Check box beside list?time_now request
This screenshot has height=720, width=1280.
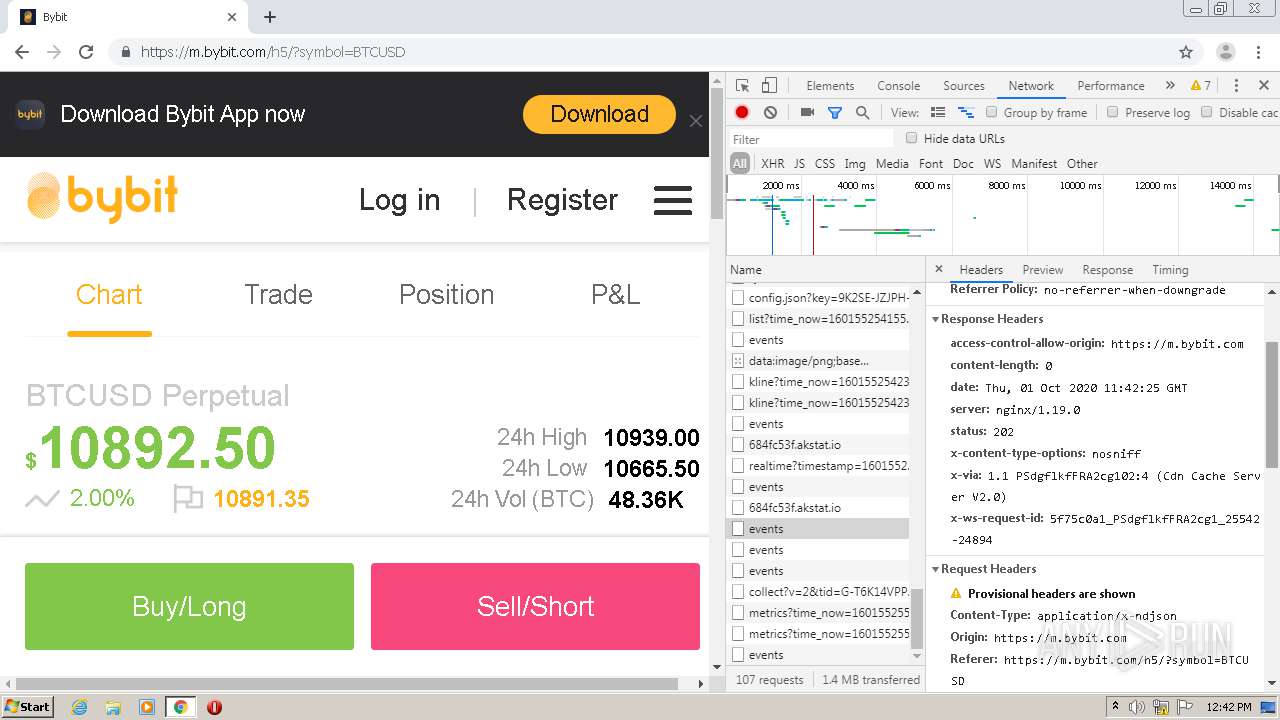[x=738, y=319]
